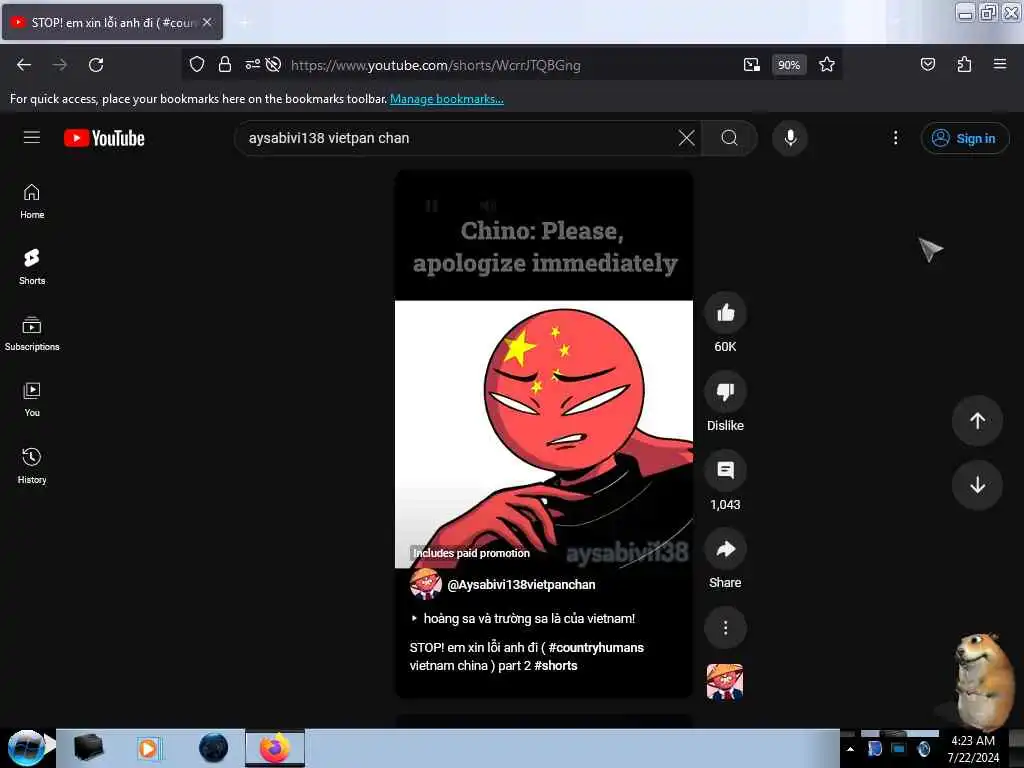Go to previous Short with up arrow
1024x768 pixels.
(x=977, y=421)
